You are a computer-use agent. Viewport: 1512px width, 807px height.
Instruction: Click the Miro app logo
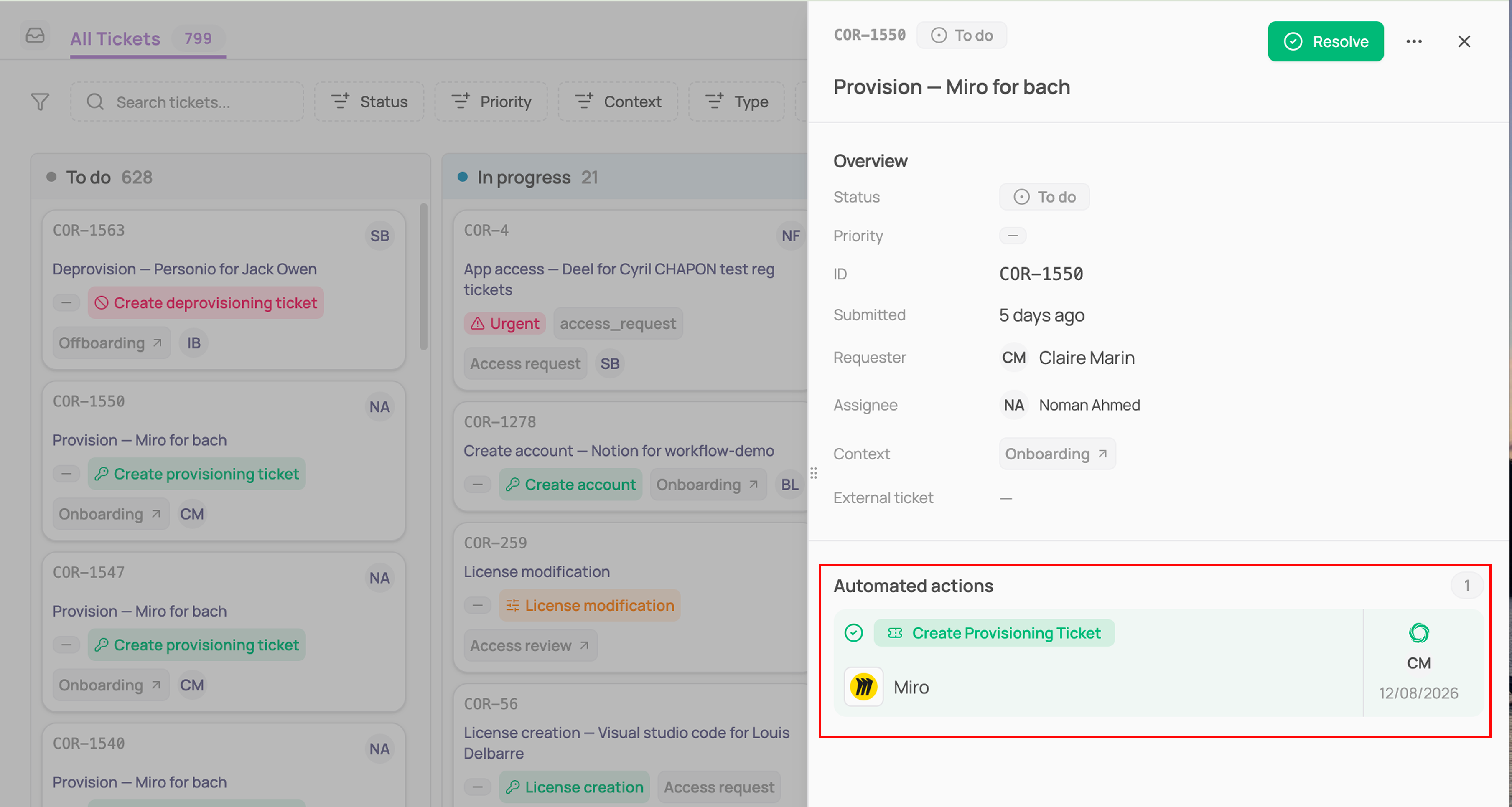[x=863, y=687]
